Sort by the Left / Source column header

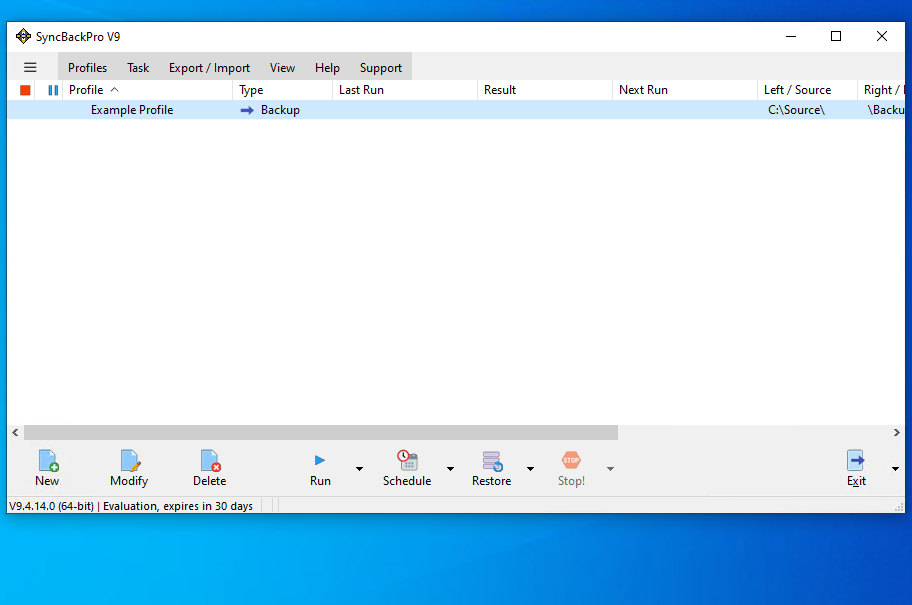tap(807, 90)
